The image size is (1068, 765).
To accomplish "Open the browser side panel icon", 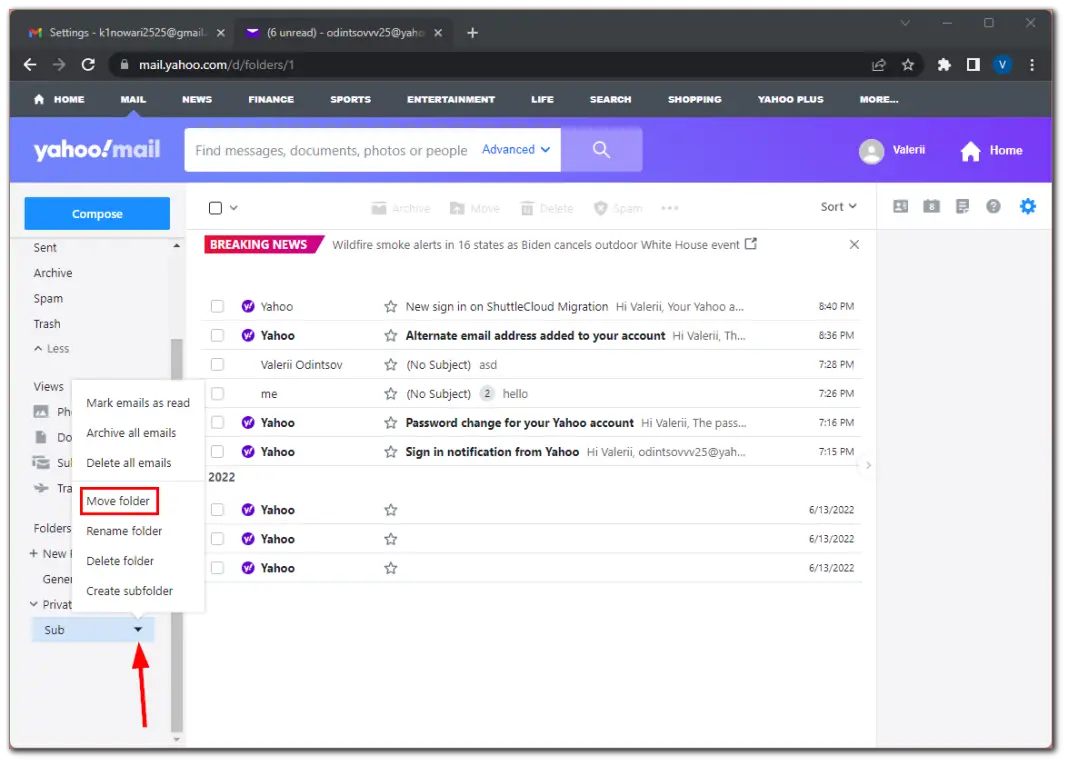I will coord(973,65).
